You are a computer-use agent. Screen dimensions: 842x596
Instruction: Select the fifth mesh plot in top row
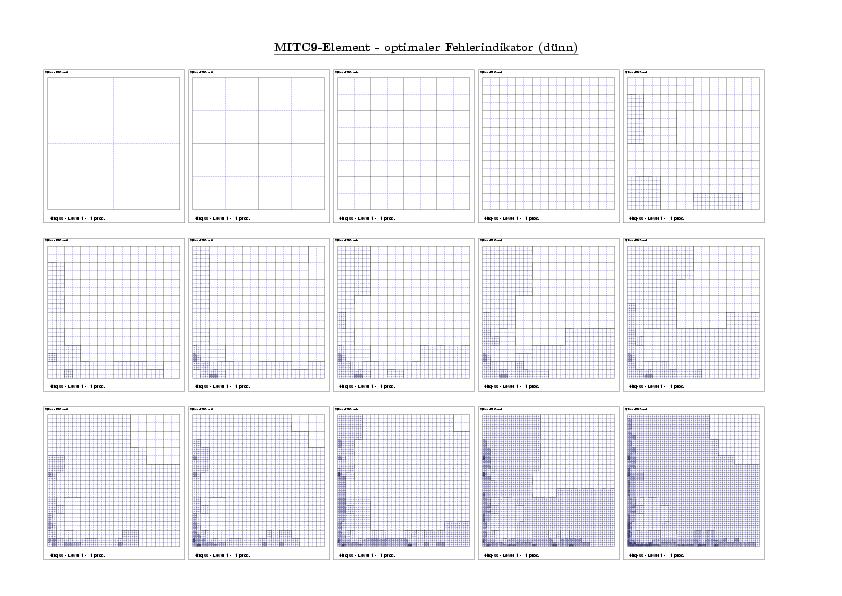coord(693,143)
